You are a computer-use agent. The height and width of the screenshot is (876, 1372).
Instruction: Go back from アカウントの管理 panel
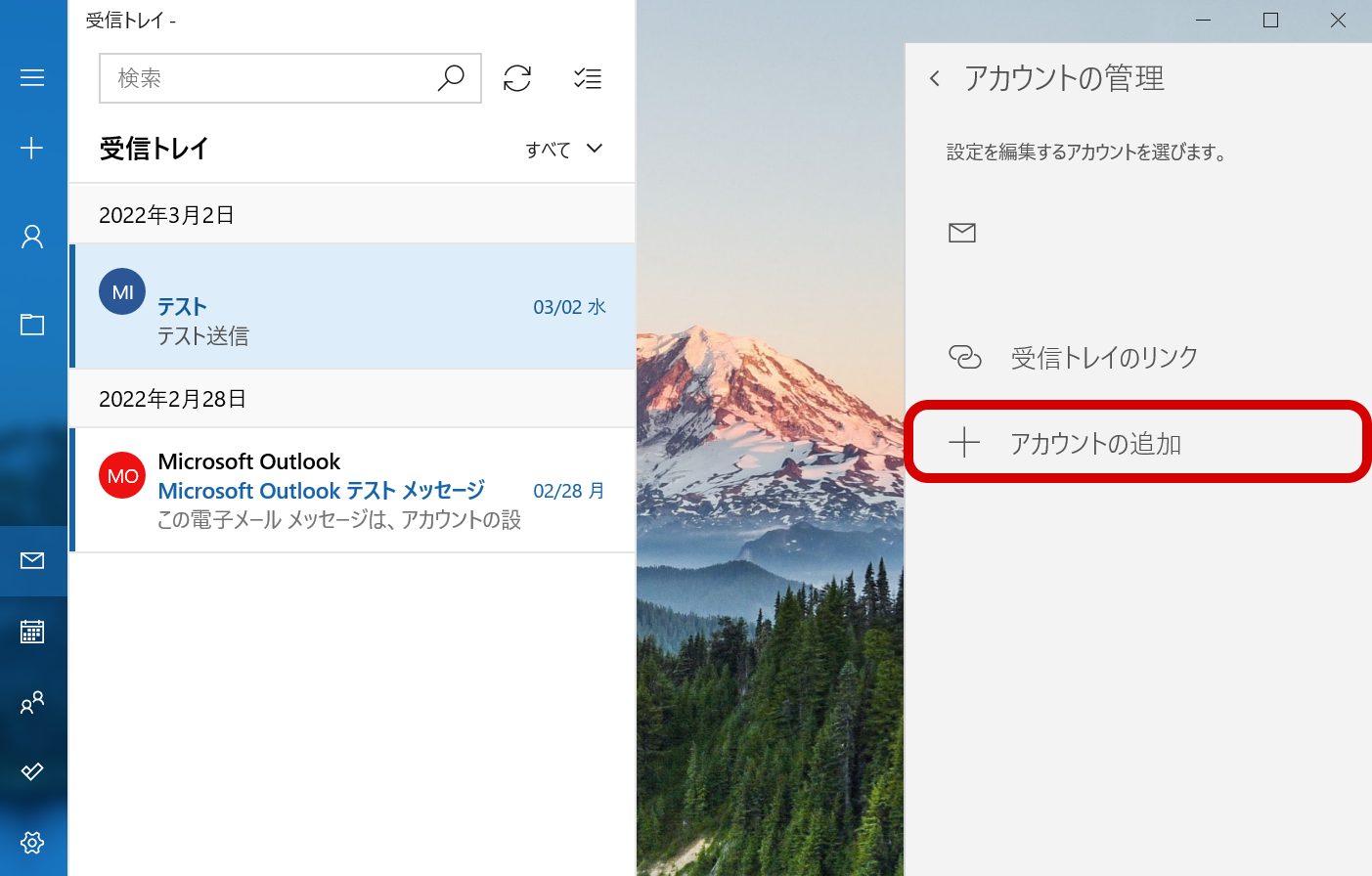[935, 78]
